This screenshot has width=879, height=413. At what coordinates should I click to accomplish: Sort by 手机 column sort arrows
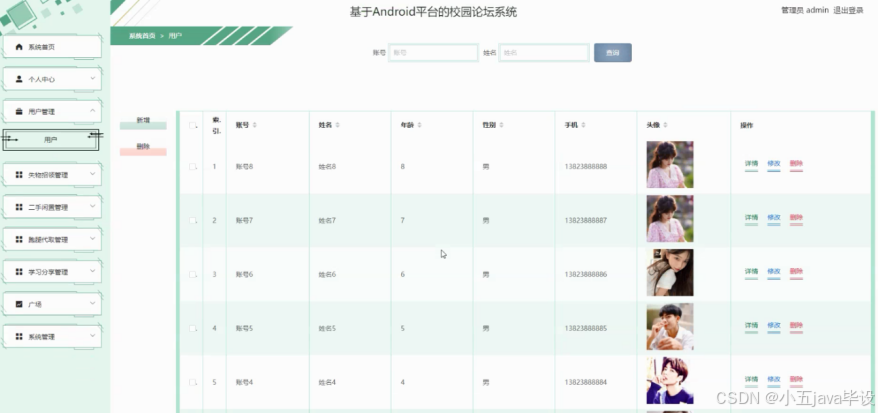point(583,125)
